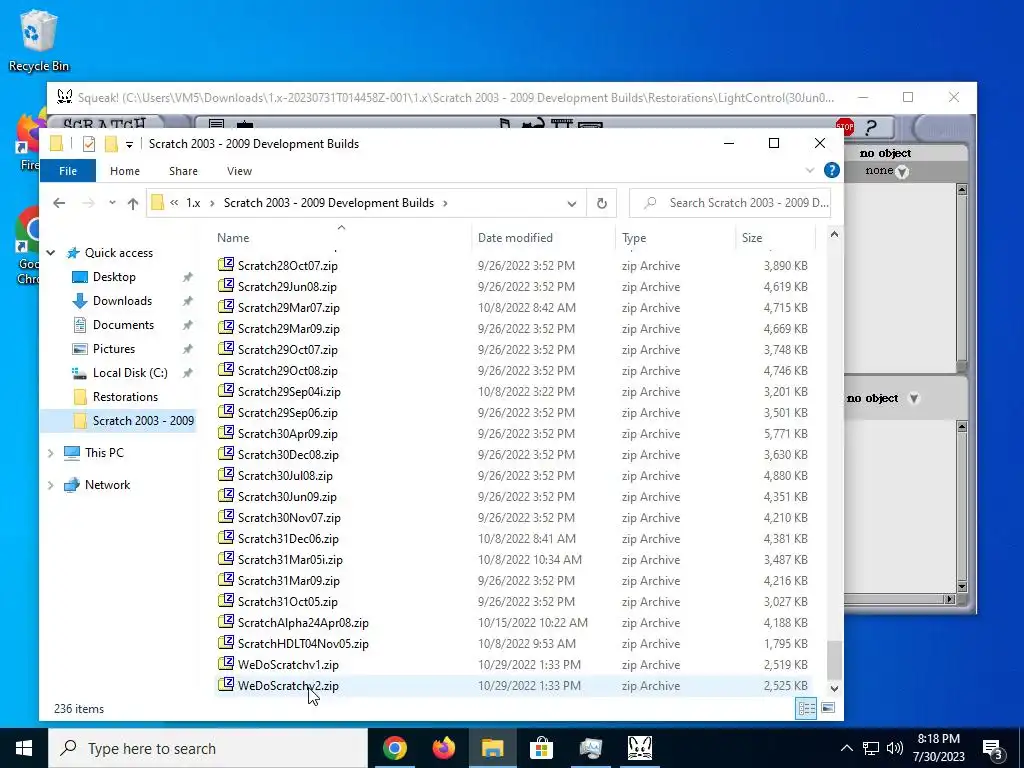Open Windows Start menu
1024x768 pixels.
pyautogui.click(x=24, y=748)
